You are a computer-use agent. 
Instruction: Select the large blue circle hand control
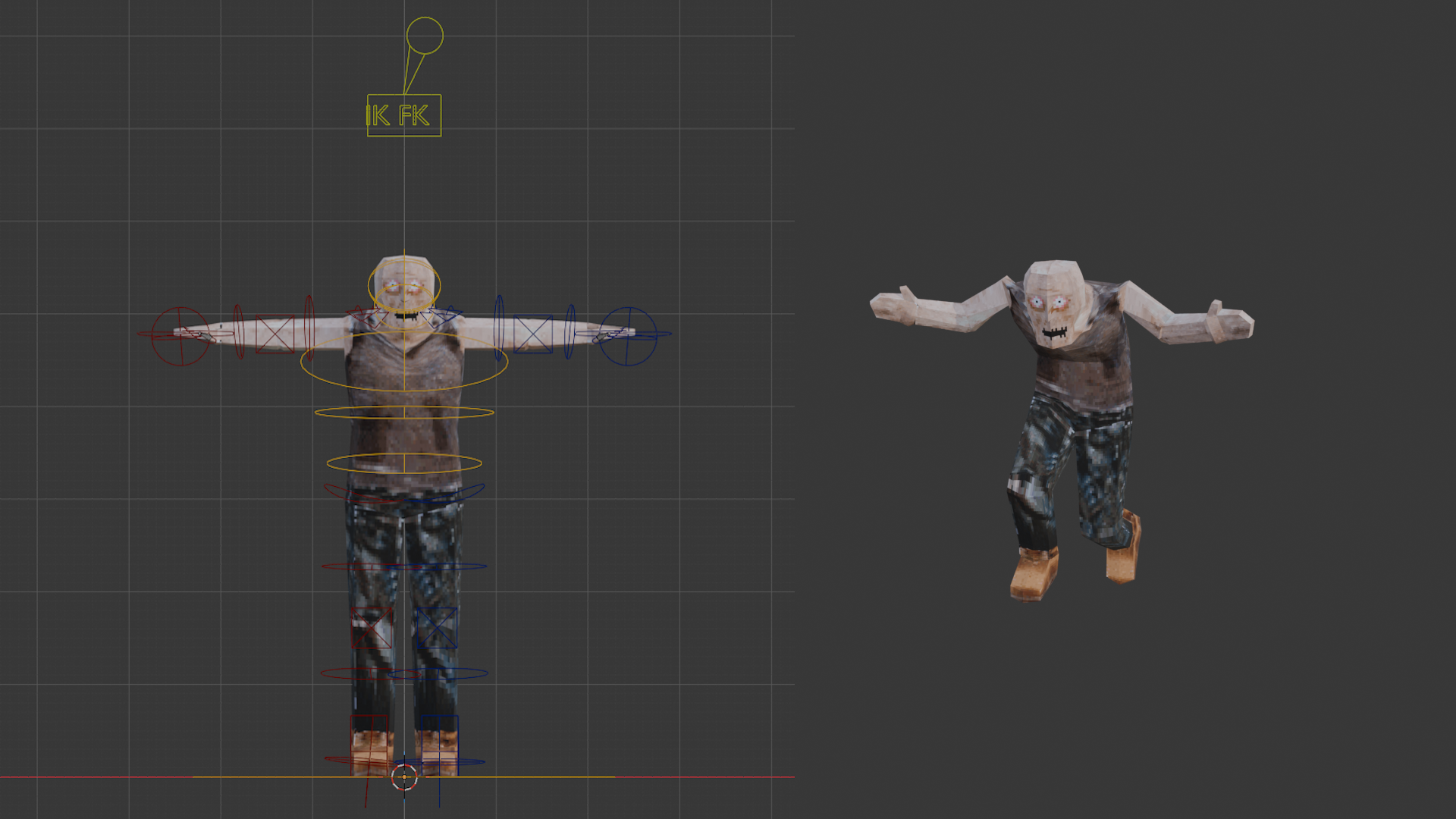(x=628, y=337)
